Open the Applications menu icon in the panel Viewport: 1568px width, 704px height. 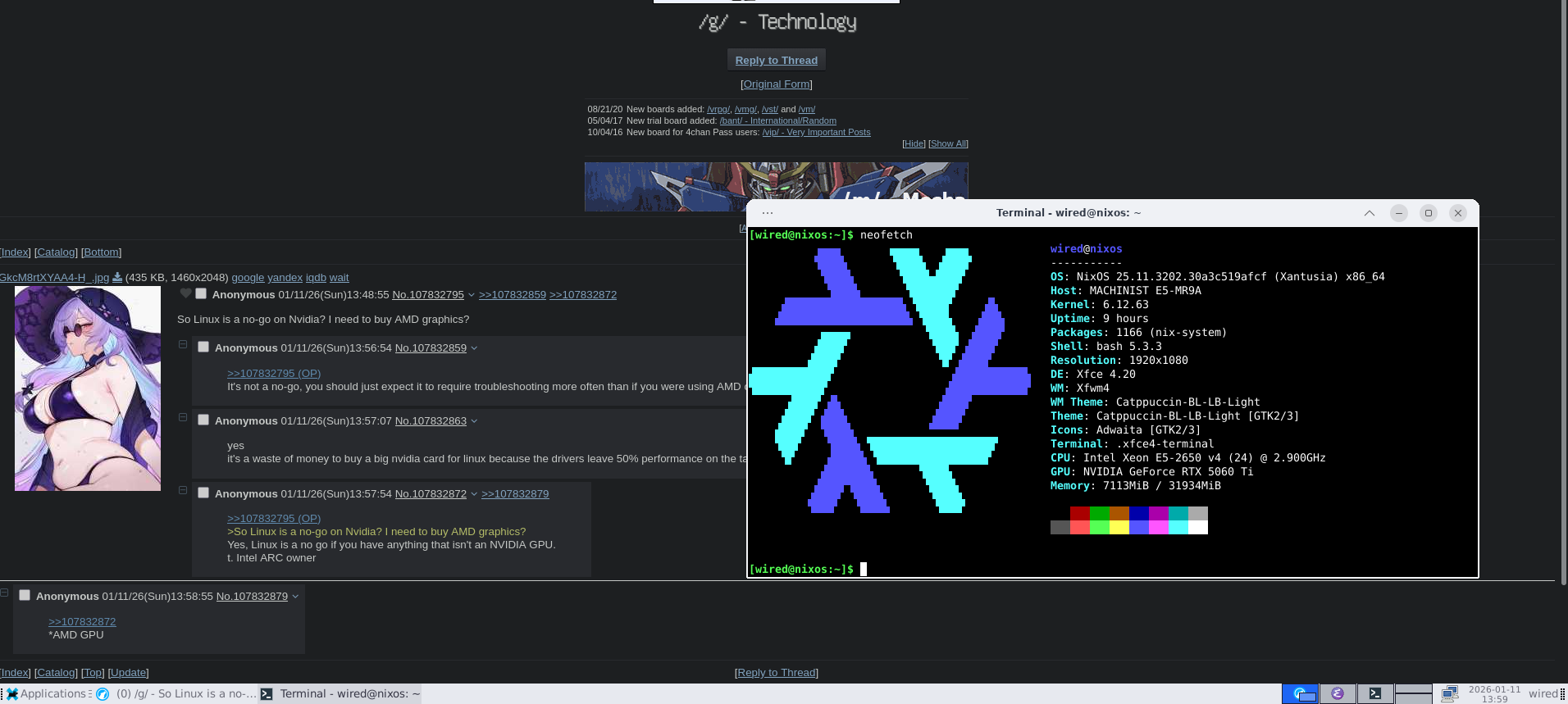point(12,693)
